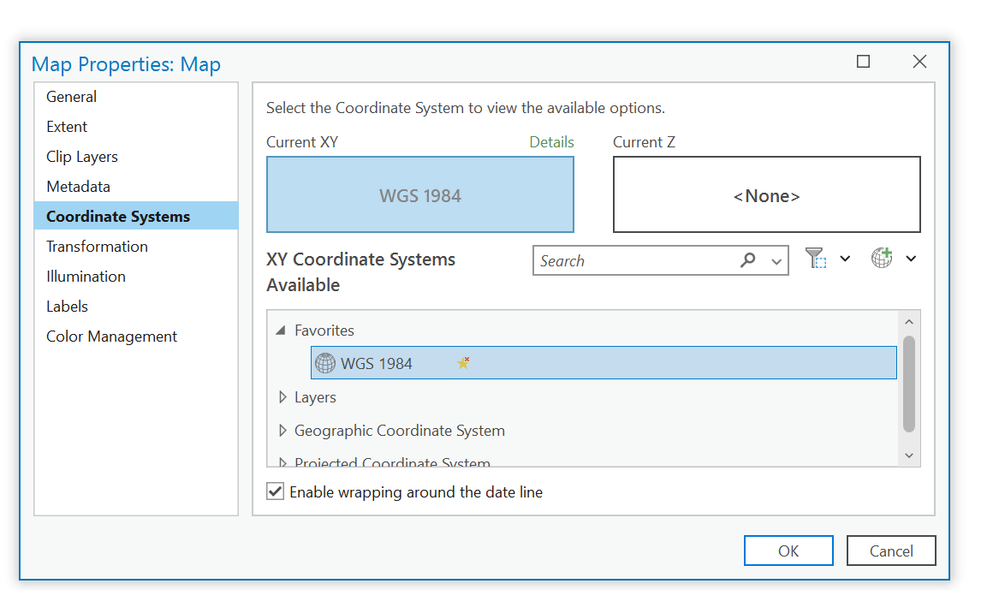This screenshot has width=999, height=590.
Task: Expand the Layers group
Action: point(282,397)
